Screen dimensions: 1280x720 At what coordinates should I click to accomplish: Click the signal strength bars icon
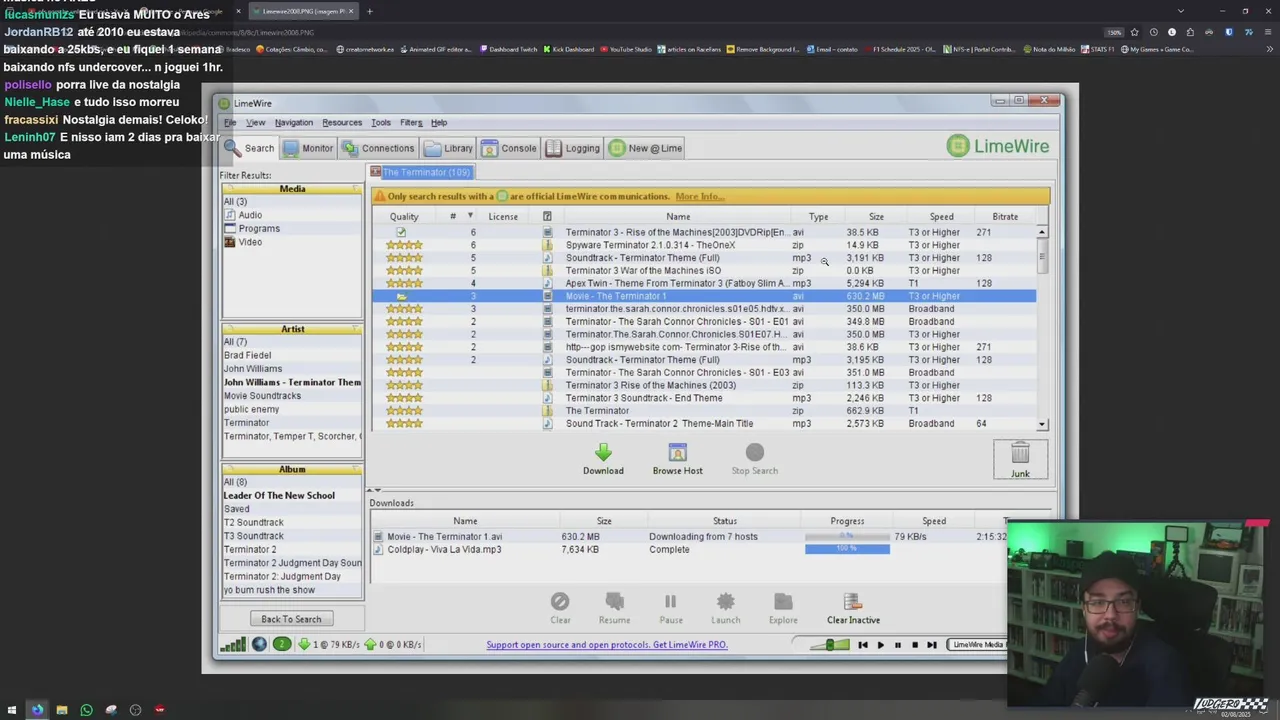(233, 644)
